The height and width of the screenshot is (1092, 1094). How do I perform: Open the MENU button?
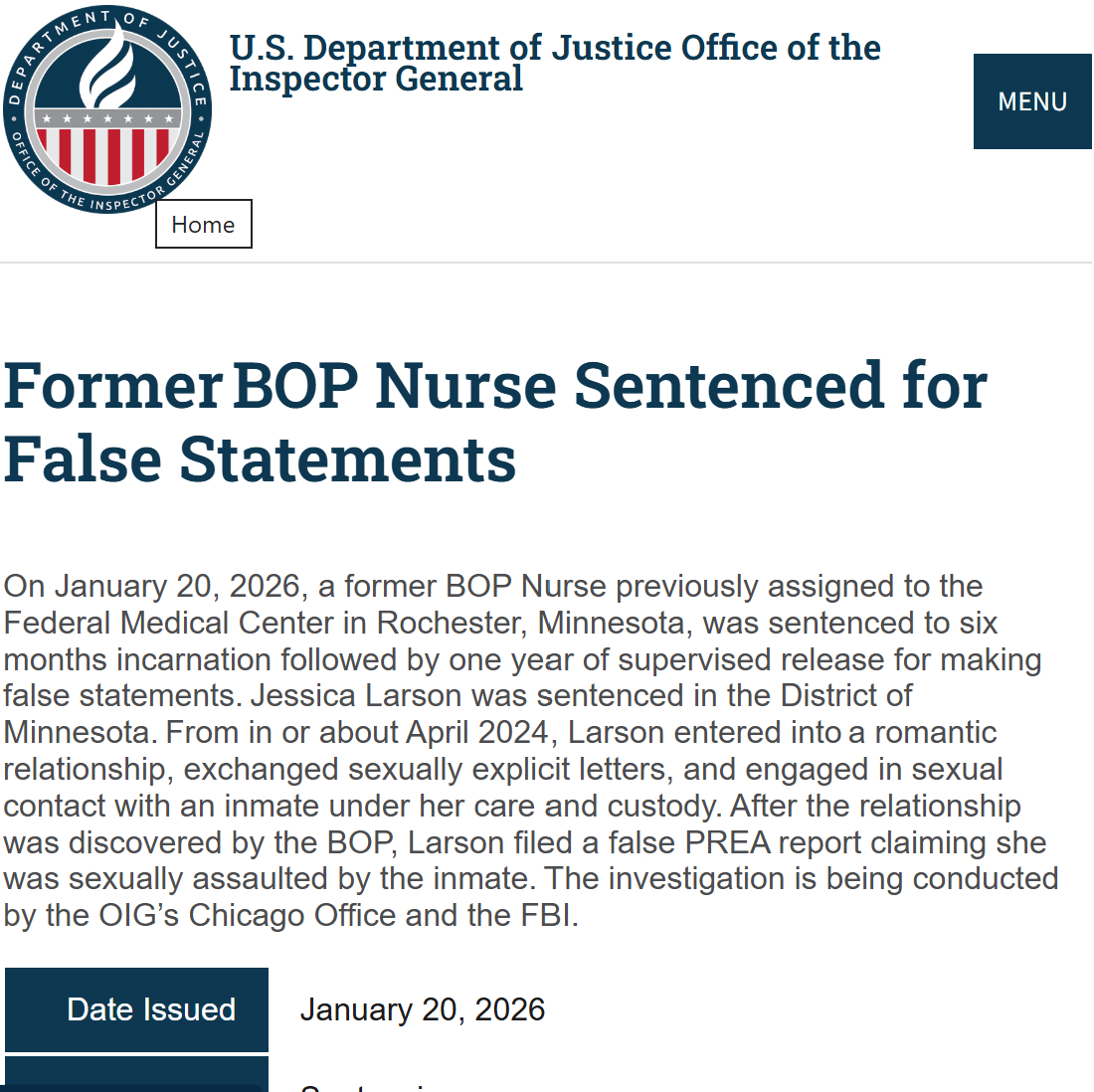point(1032,101)
